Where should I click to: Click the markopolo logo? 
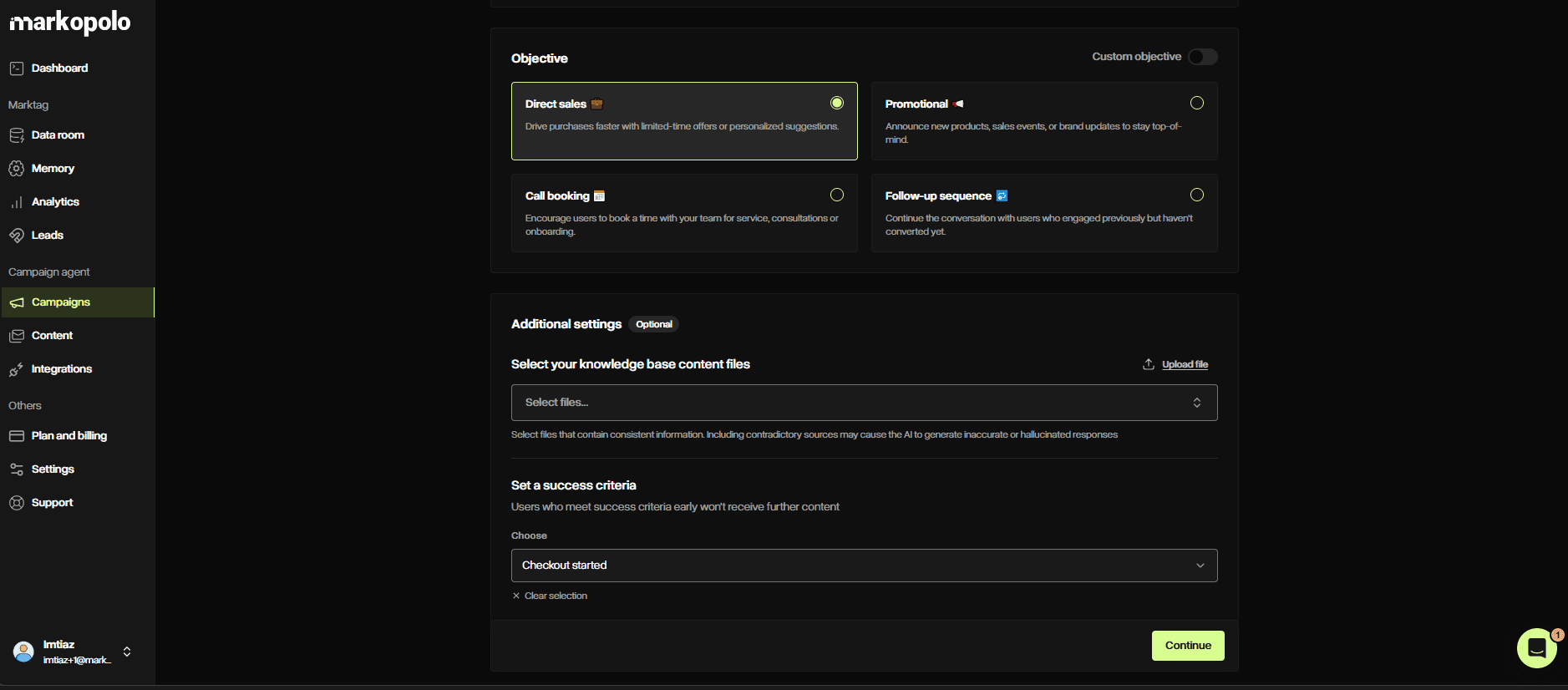point(70,23)
